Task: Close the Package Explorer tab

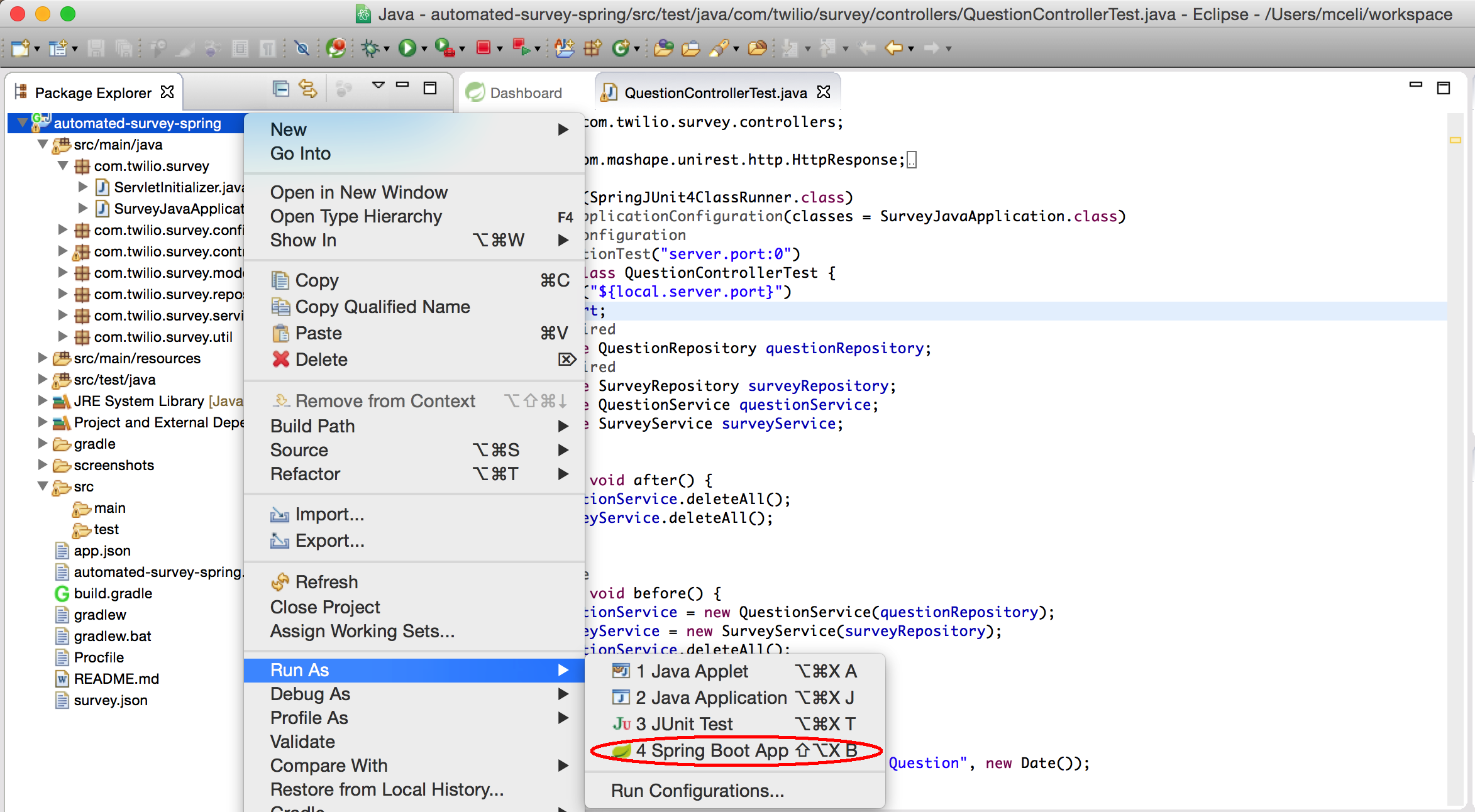Action: (x=167, y=92)
